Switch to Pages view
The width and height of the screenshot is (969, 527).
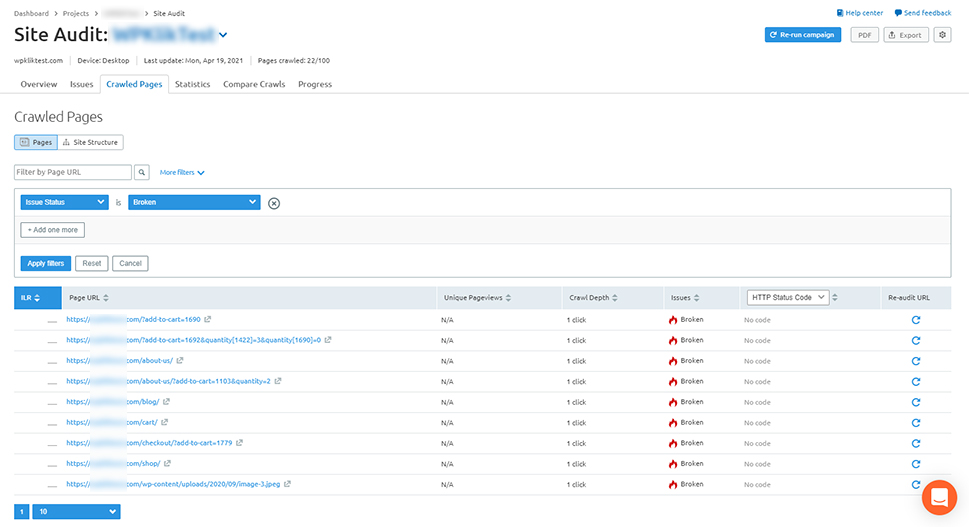click(x=36, y=143)
